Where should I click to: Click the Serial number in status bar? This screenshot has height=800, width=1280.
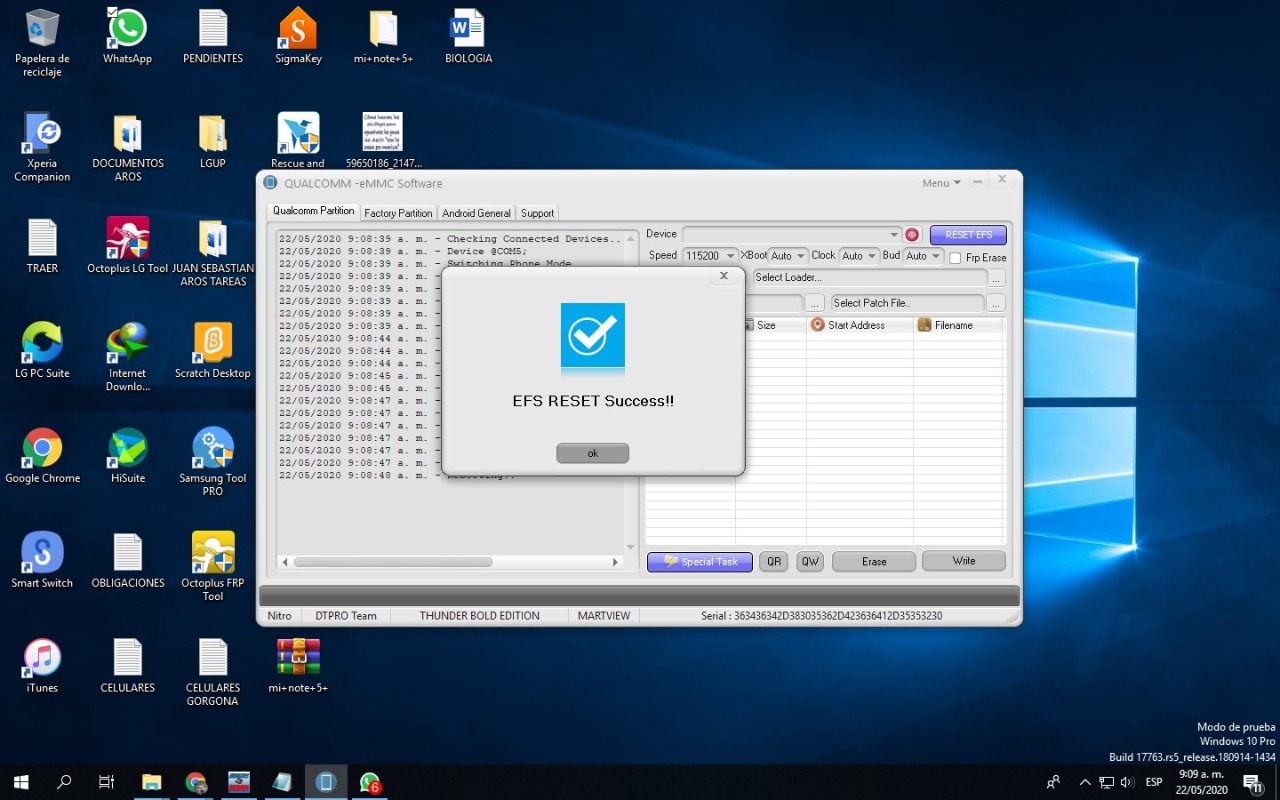coord(821,616)
